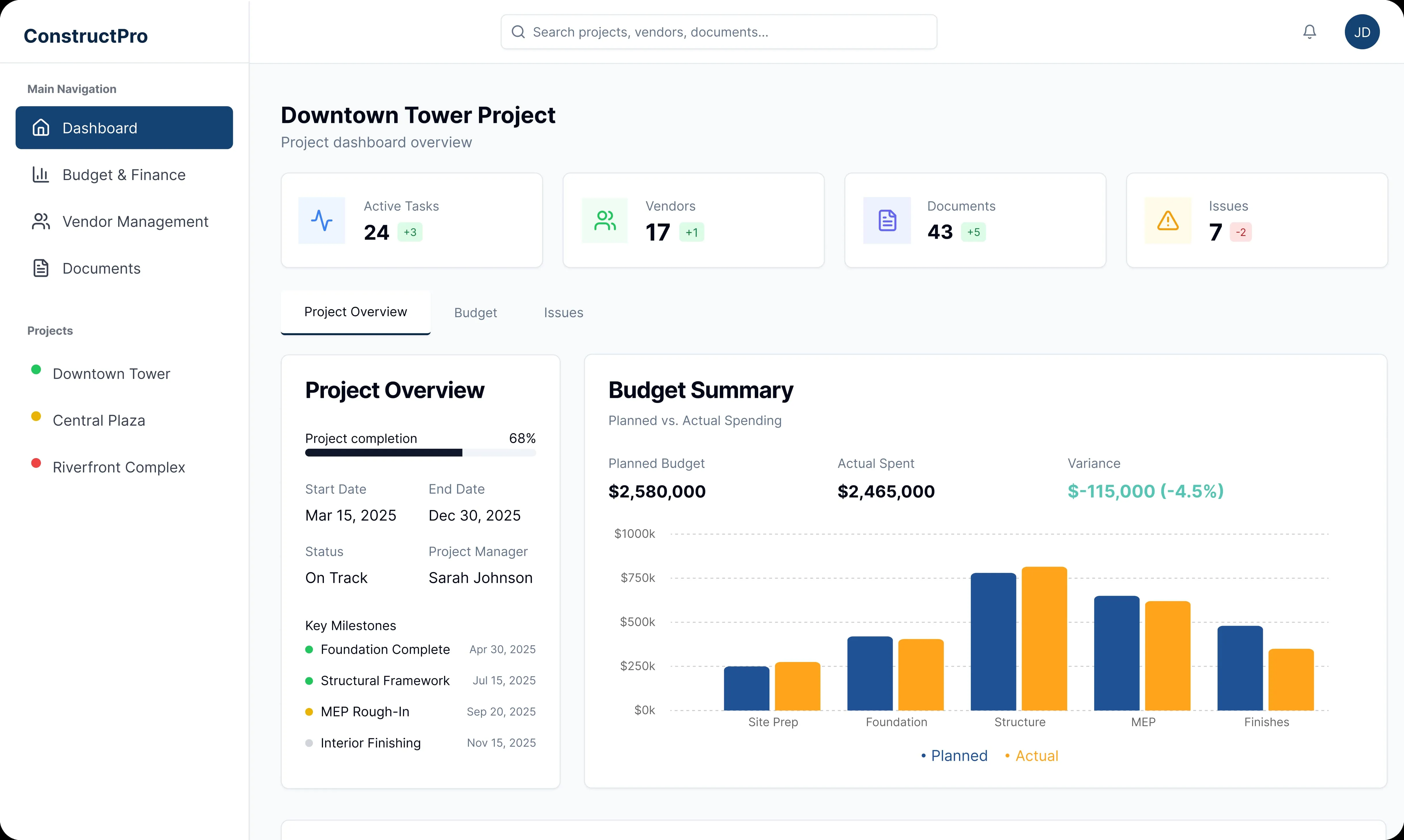Click the search magnifier icon
The width and height of the screenshot is (1404, 840).
(x=518, y=32)
